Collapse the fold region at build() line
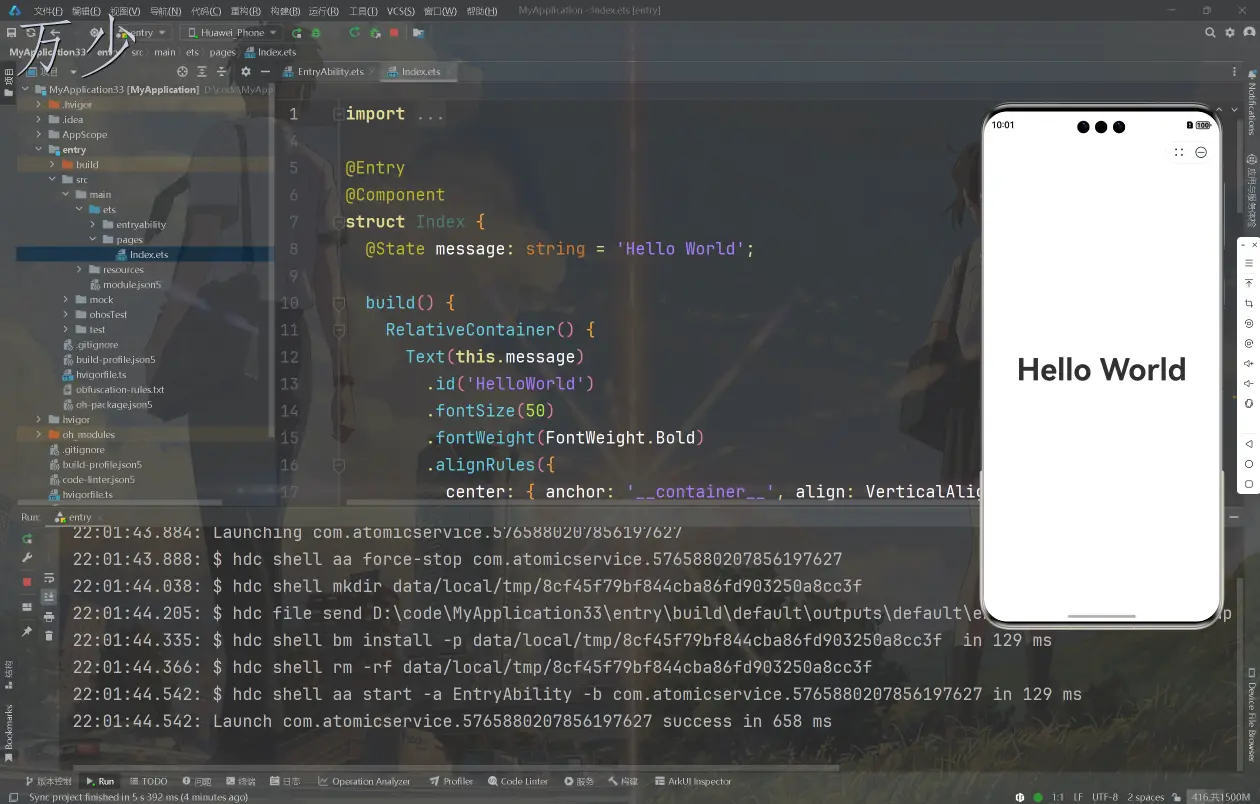 (x=339, y=302)
